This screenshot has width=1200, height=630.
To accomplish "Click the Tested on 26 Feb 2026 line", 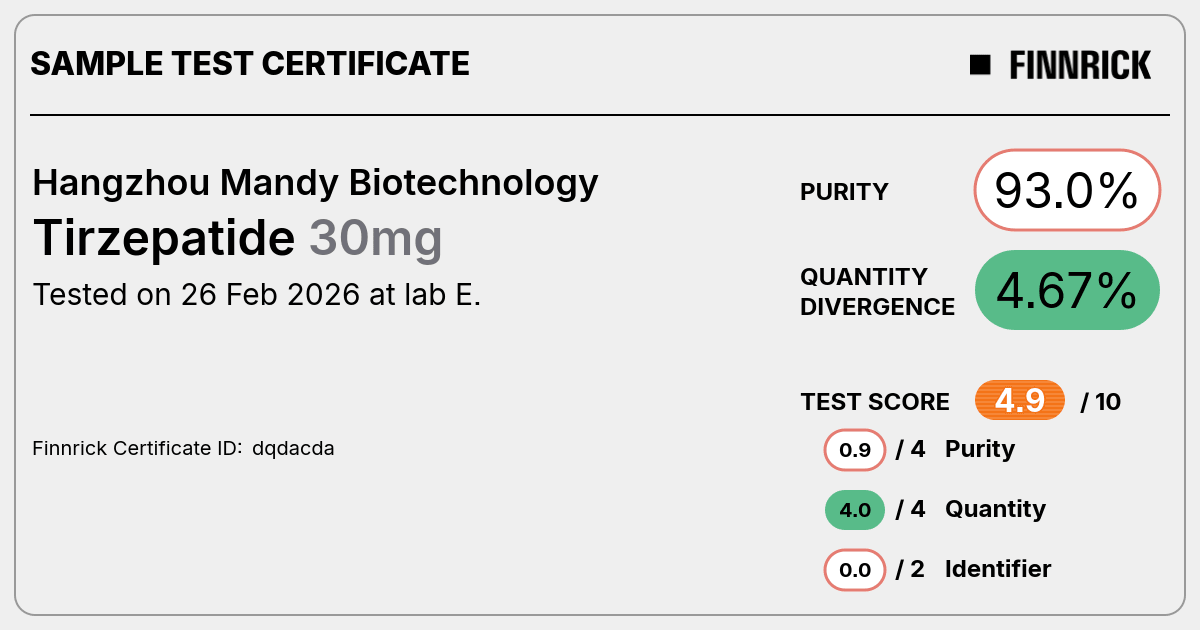I will click(x=257, y=295).
